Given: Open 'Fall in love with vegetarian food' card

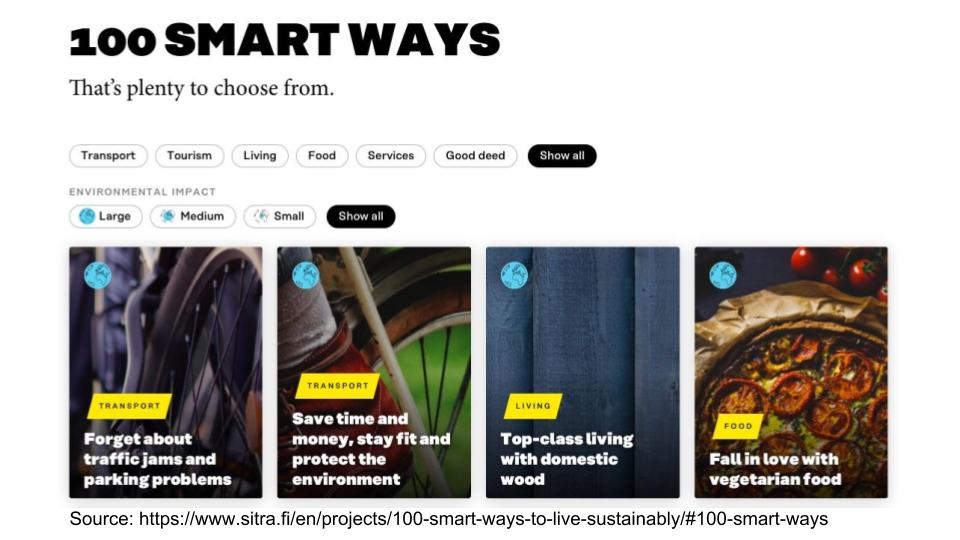Looking at the screenshot, I should pos(790,372).
